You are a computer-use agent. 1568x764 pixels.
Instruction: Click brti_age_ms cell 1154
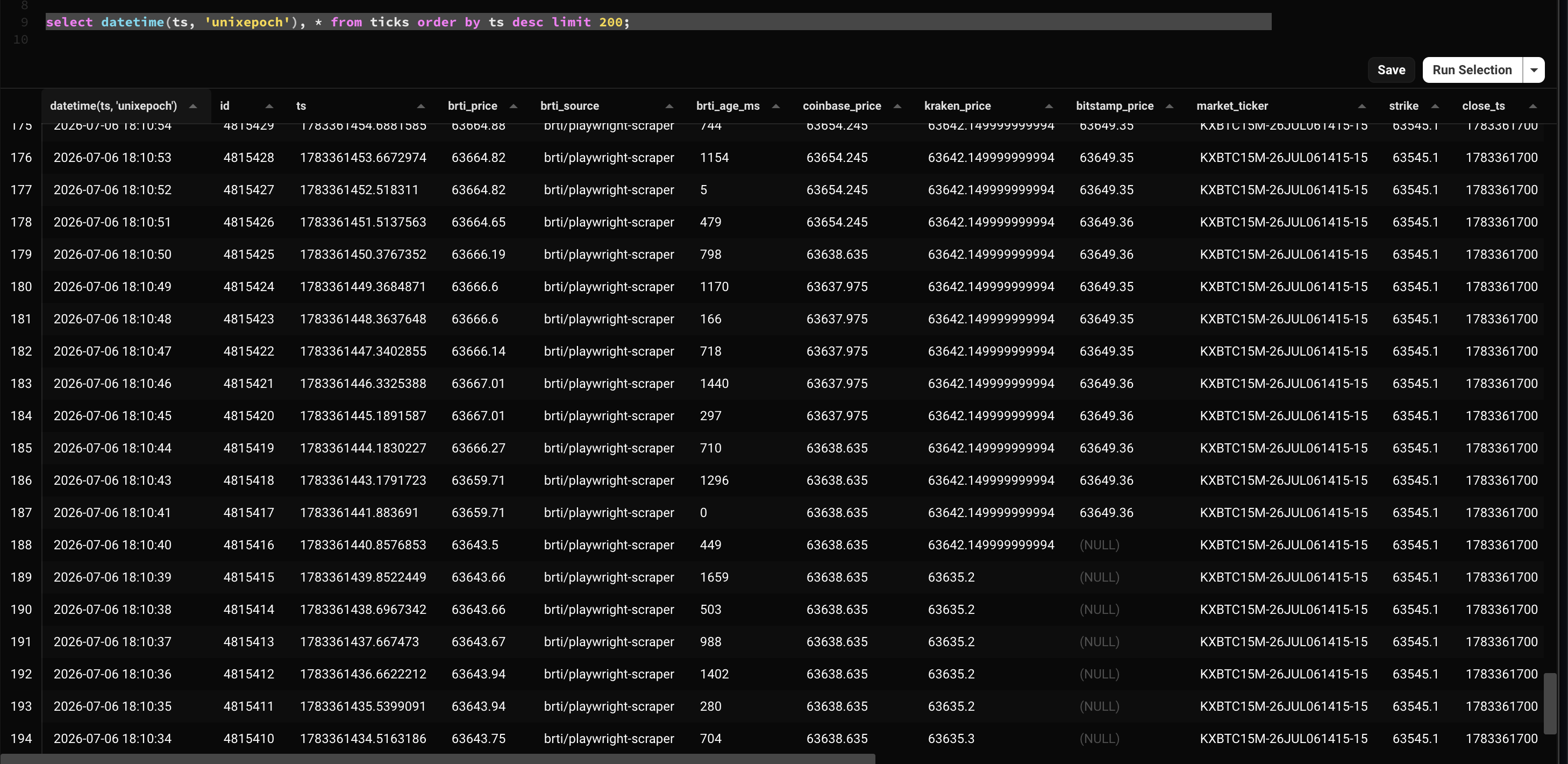[x=714, y=158]
